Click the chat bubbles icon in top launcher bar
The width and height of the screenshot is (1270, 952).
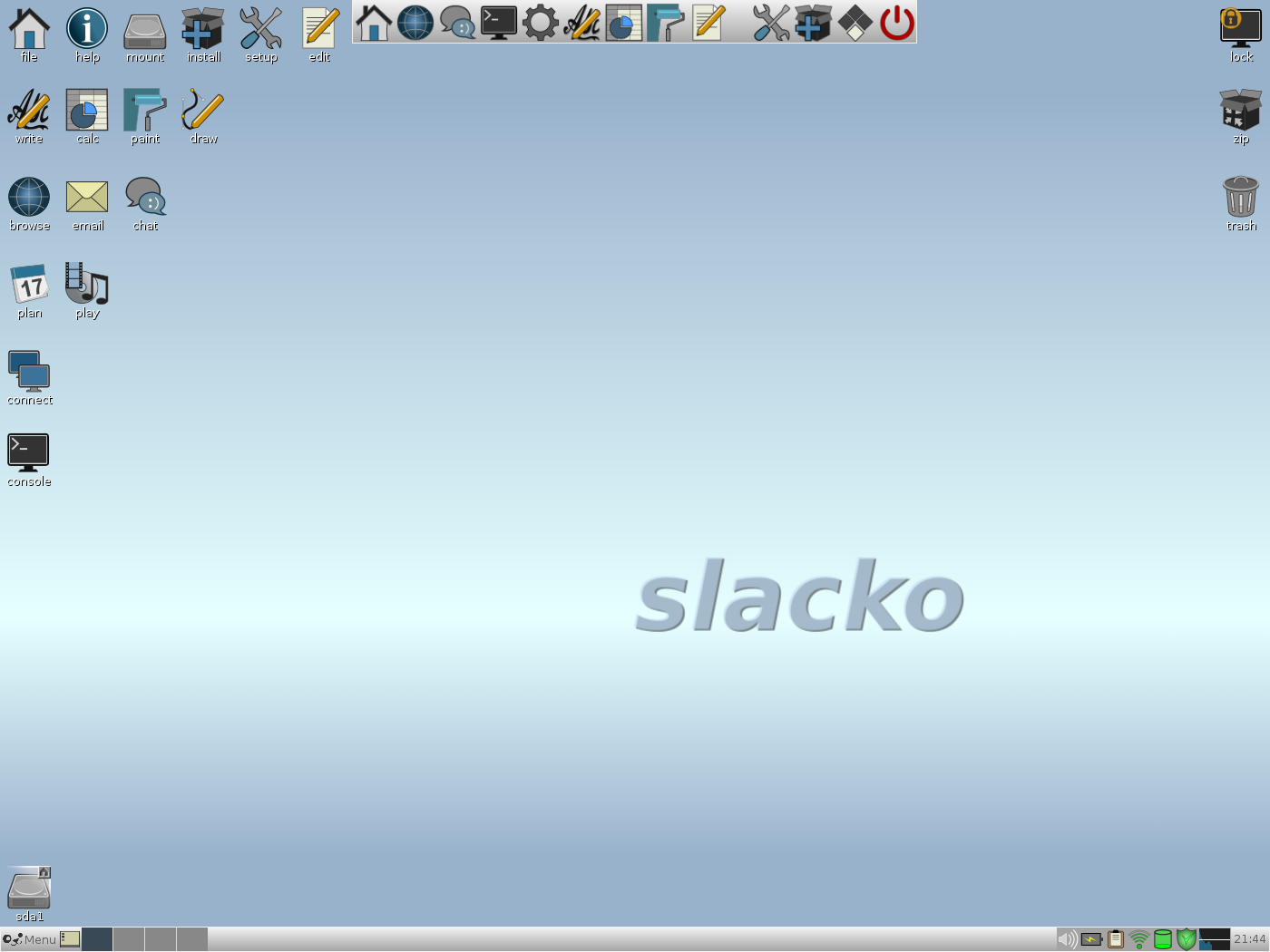[457, 23]
